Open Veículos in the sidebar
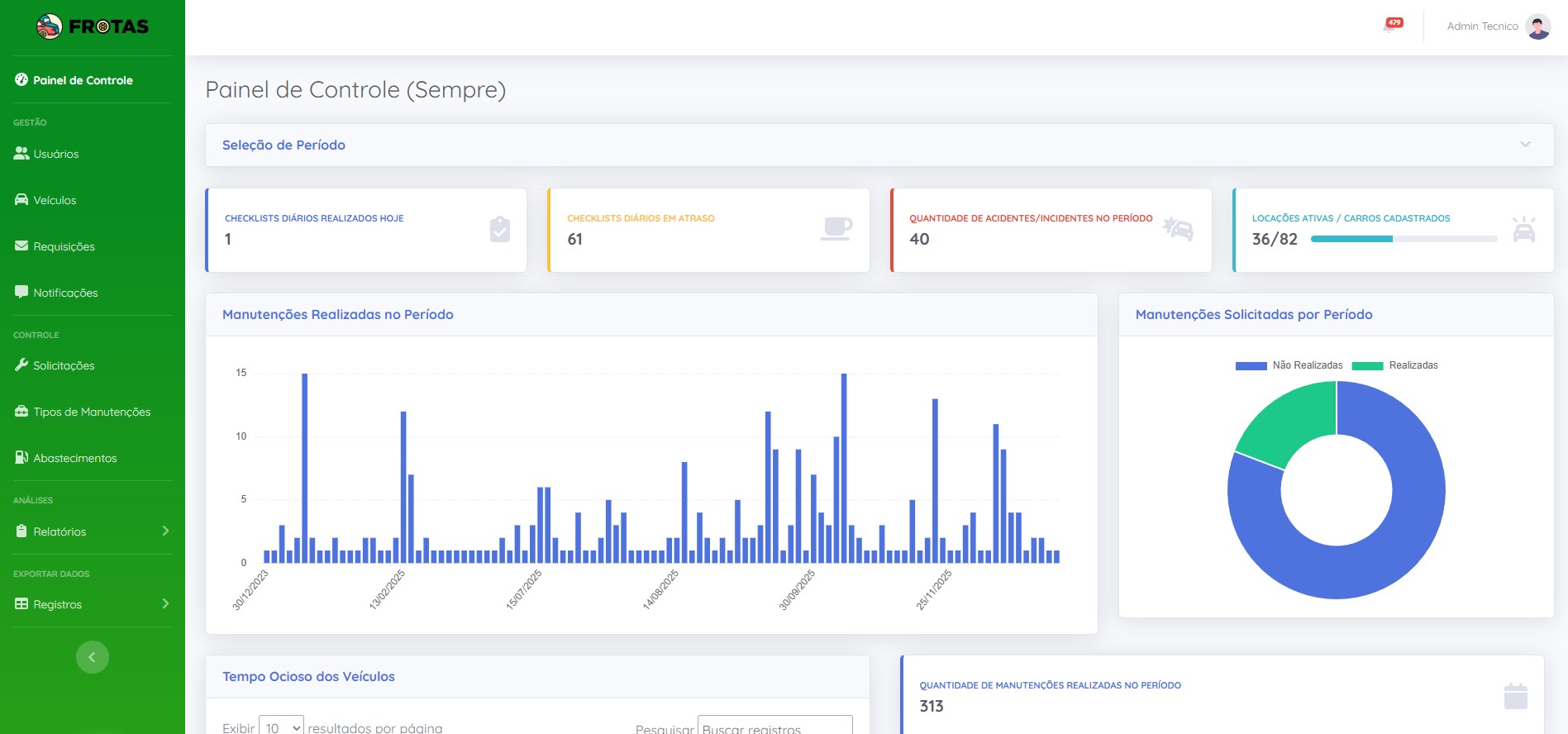Image resolution: width=1568 pixels, height=734 pixels. pyautogui.click(x=55, y=200)
